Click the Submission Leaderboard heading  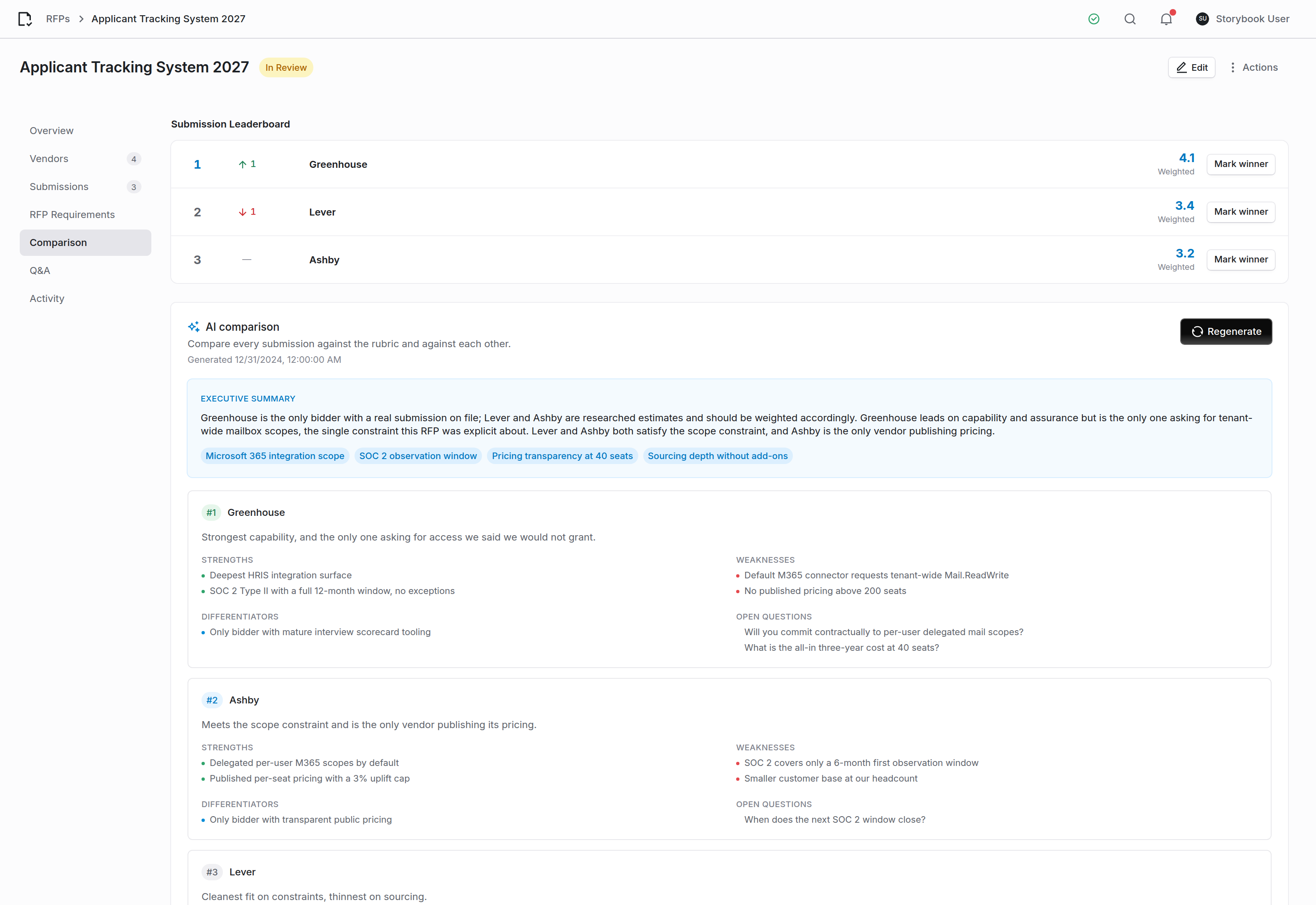230,124
